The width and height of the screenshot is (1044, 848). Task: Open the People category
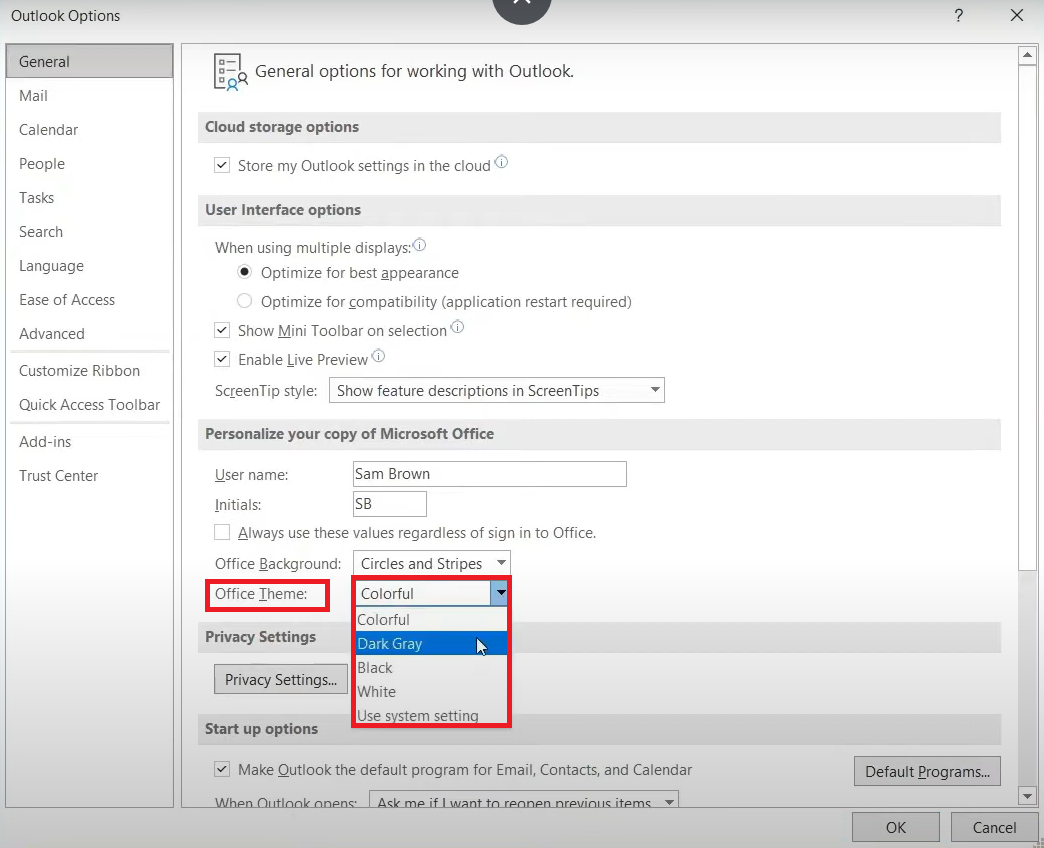pos(89,164)
